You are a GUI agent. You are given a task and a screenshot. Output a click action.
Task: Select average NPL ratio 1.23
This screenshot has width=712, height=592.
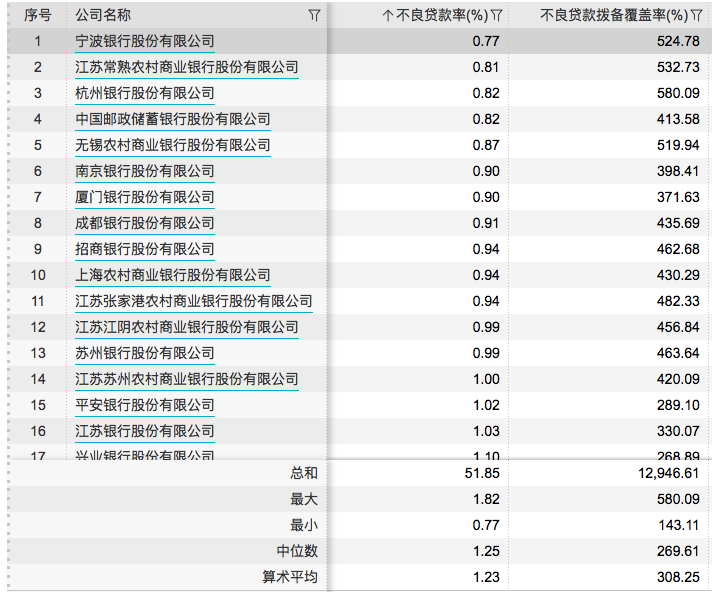click(x=486, y=577)
